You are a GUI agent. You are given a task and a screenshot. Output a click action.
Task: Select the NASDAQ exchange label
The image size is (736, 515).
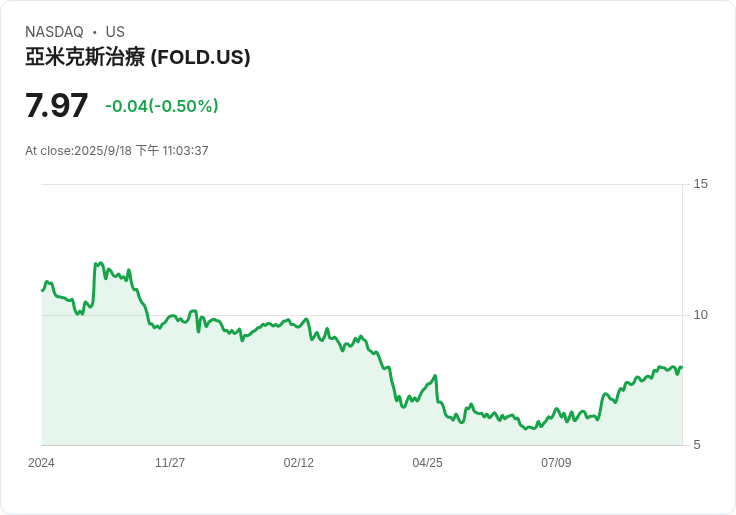pyautogui.click(x=54, y=32)
